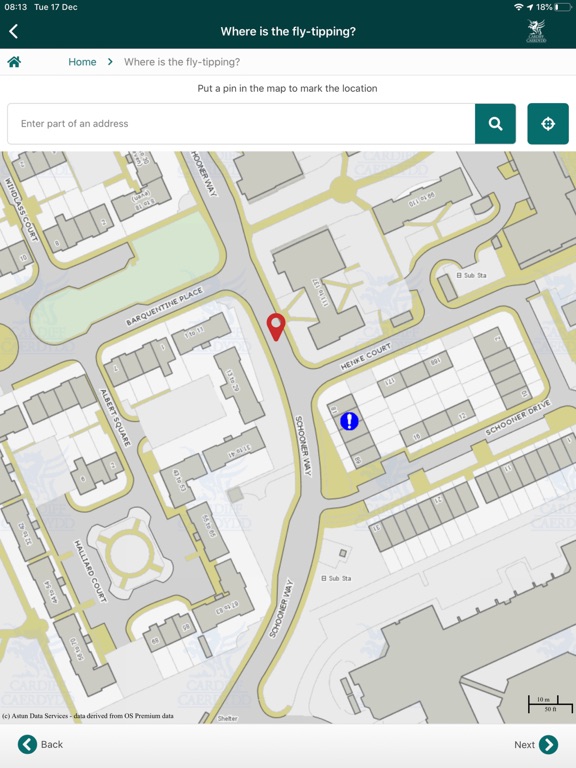Tap the Wi-Fi icon in status bar
Viewport: 576px width, 768px height.
point(518,7)
